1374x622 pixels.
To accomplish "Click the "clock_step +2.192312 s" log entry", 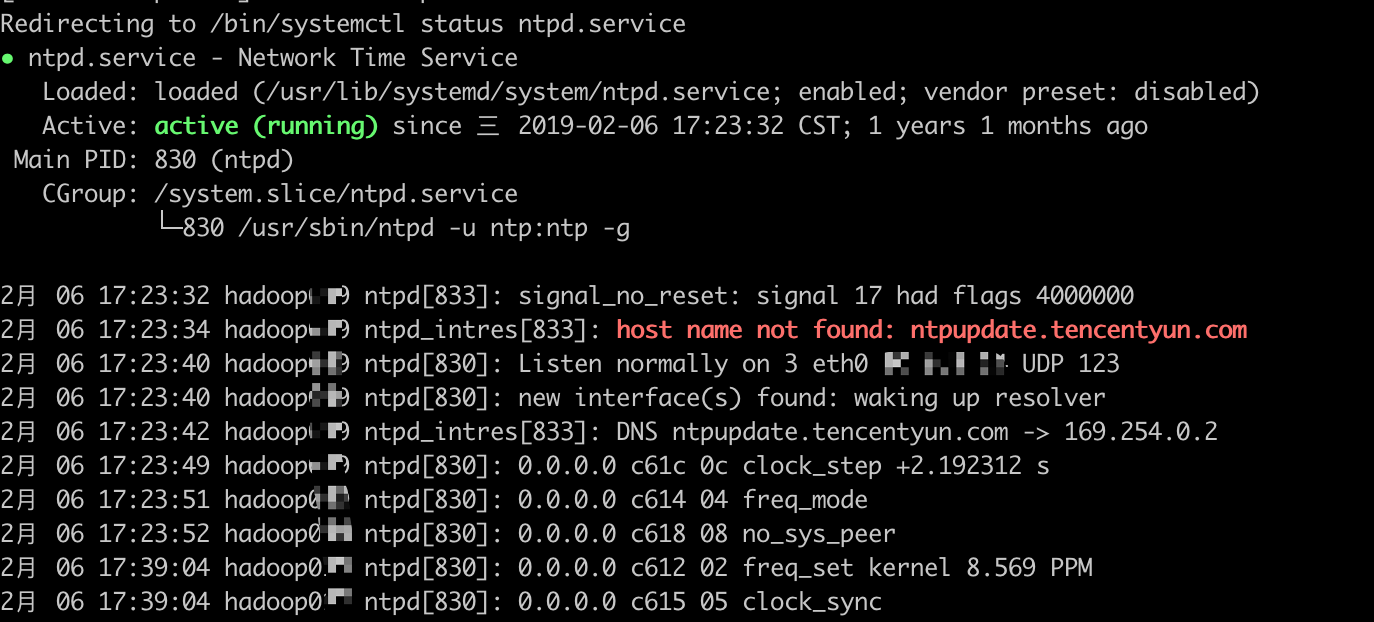I will point(895,466).
